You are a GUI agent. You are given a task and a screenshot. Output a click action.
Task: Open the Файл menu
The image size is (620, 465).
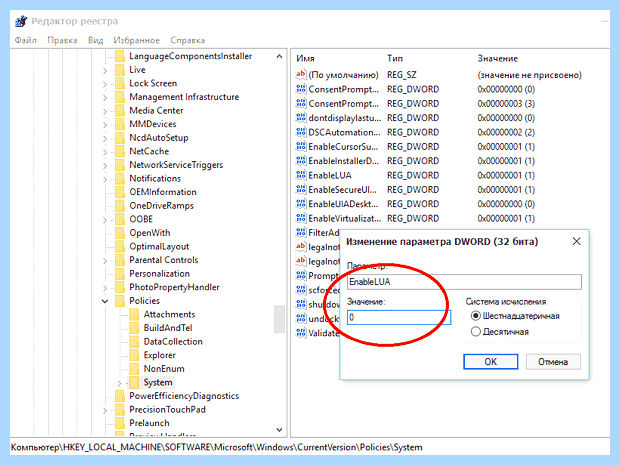[25, 40]
